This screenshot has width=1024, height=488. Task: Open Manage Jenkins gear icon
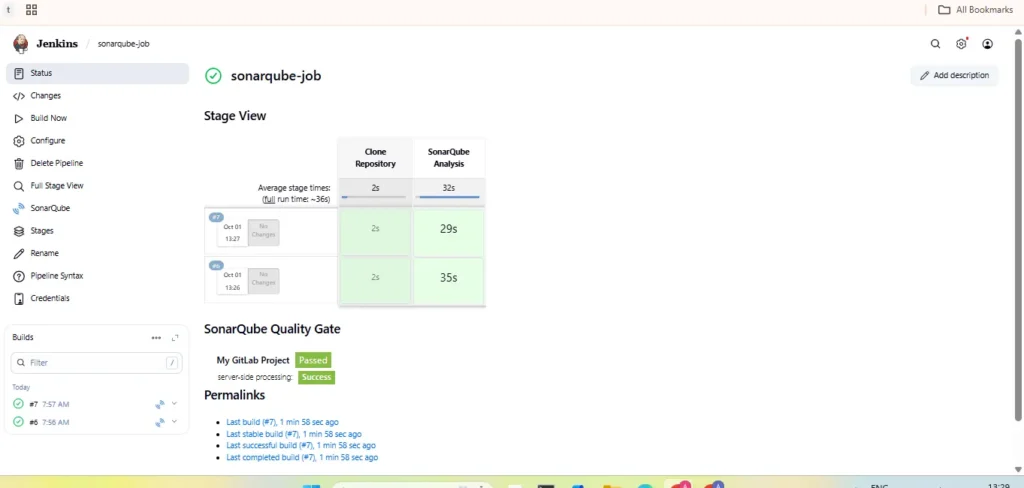point(961,44)
